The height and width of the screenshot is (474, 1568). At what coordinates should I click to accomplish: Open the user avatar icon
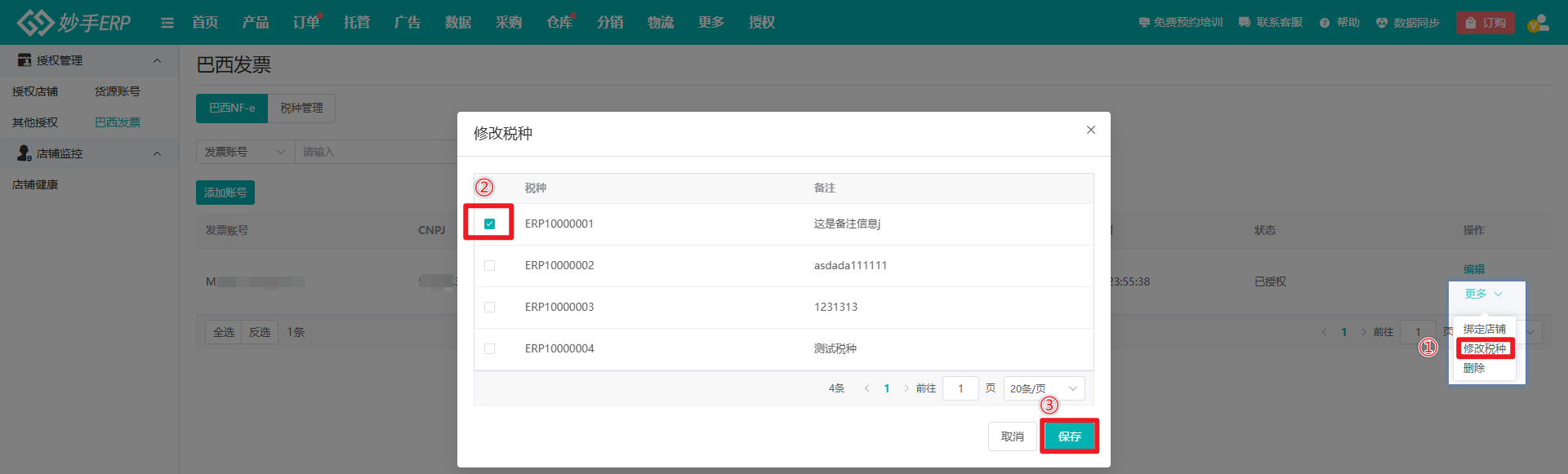pyautogui.click(x=1538, y=23)
